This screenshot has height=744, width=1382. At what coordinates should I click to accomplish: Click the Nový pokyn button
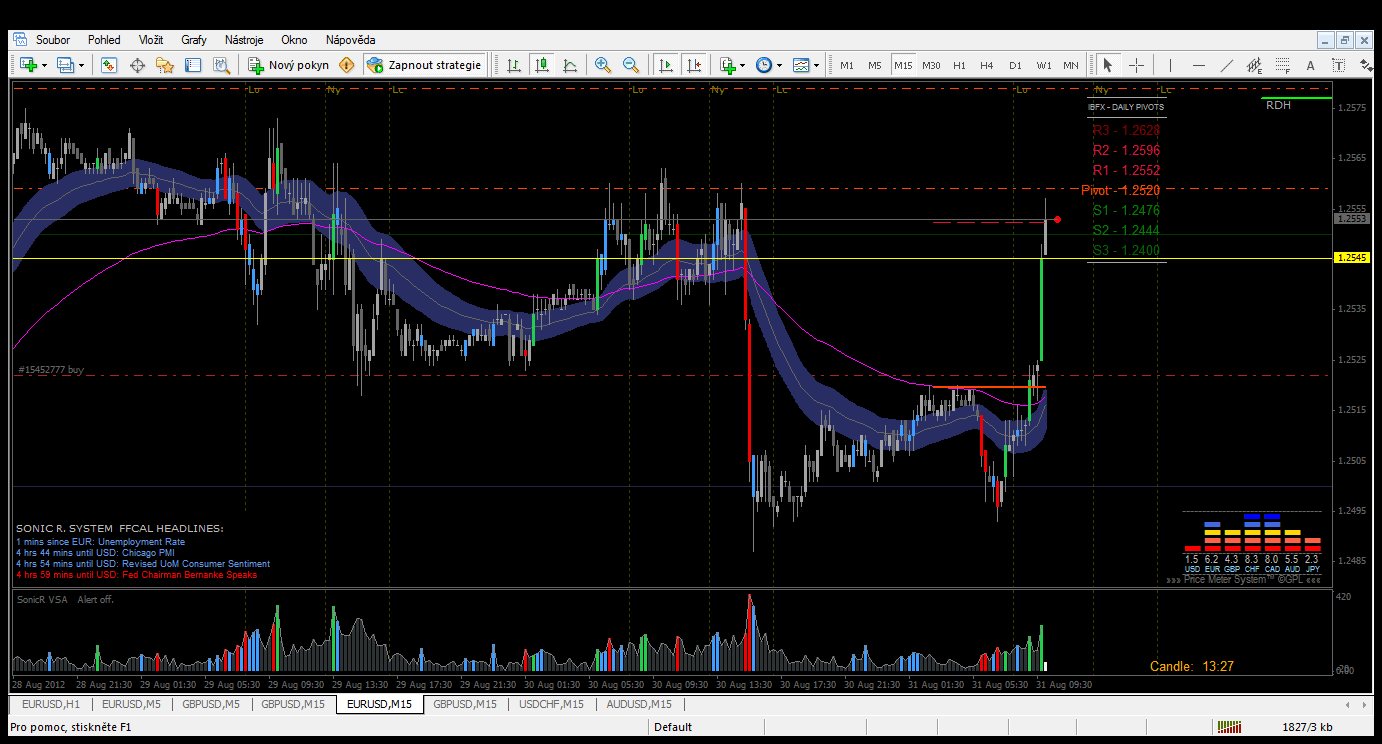click(x=289, y=65)
